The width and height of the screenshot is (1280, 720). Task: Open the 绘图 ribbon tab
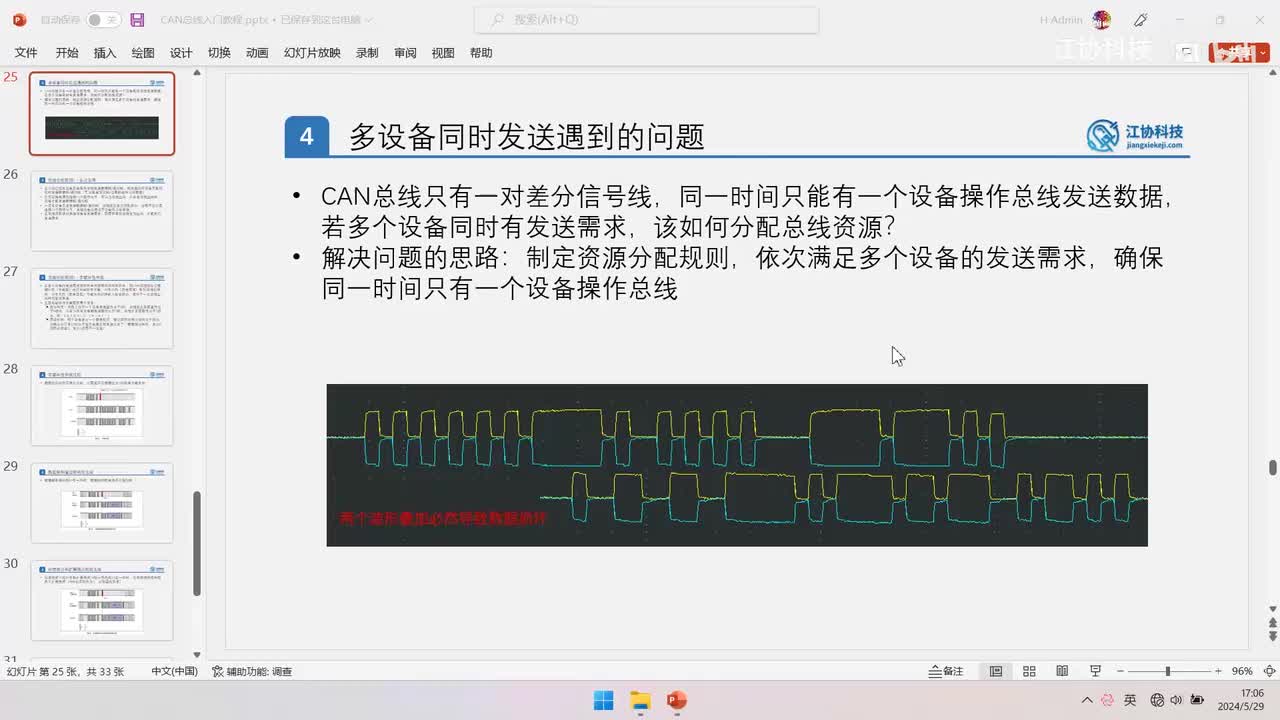143,53
